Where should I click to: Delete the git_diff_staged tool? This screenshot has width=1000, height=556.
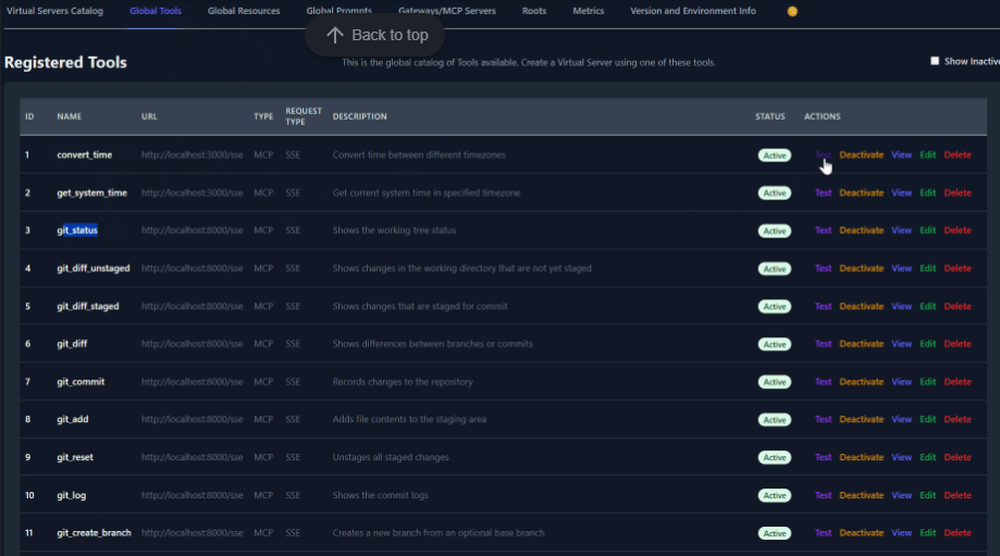957,306
